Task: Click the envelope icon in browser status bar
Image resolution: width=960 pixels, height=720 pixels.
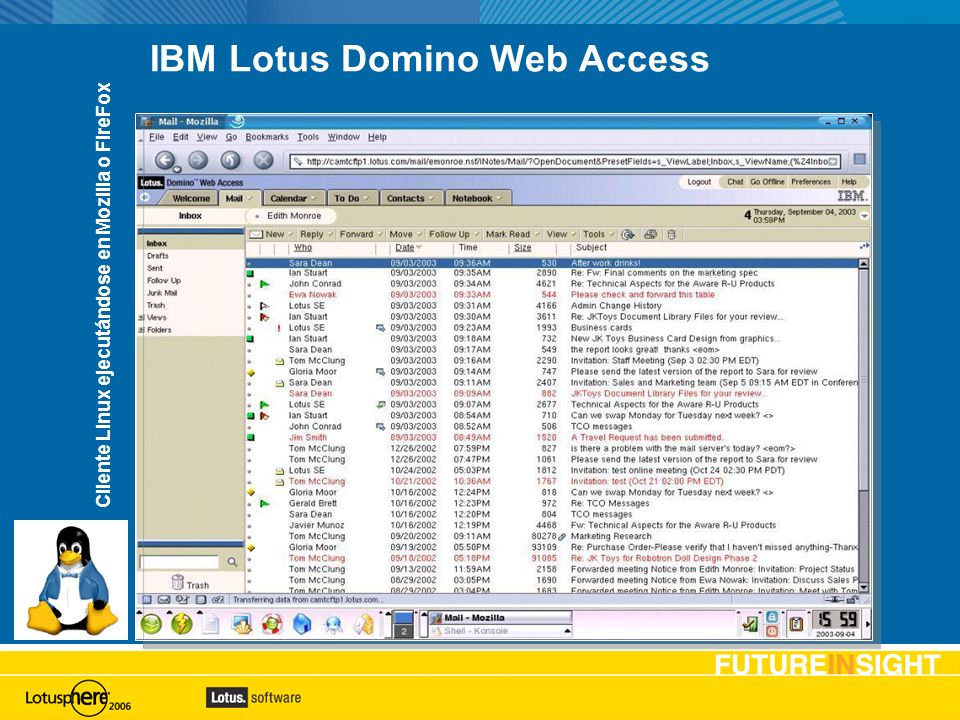Action: 164,600
